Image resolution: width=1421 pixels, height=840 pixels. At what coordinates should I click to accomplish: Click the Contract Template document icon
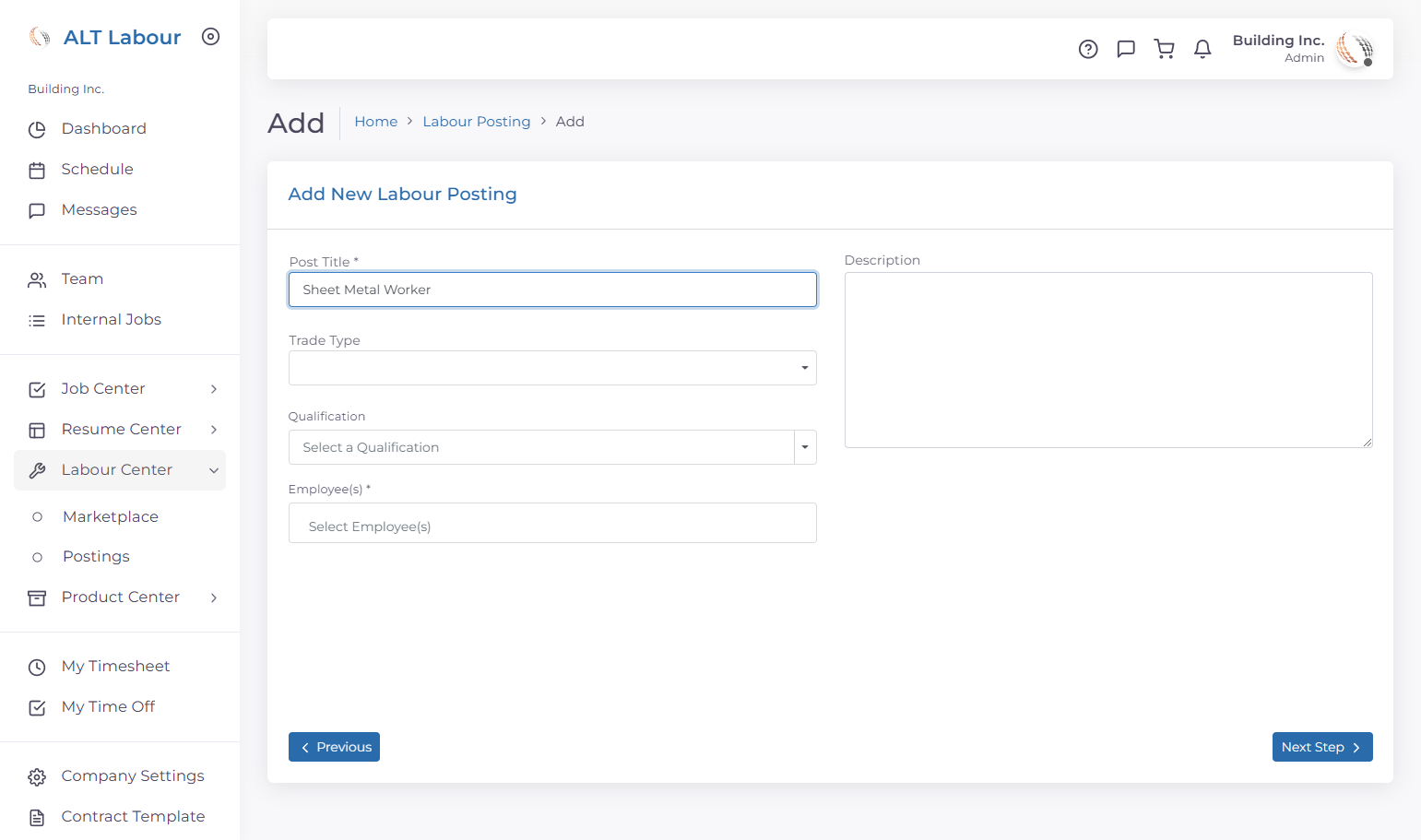tap(37, 818)
